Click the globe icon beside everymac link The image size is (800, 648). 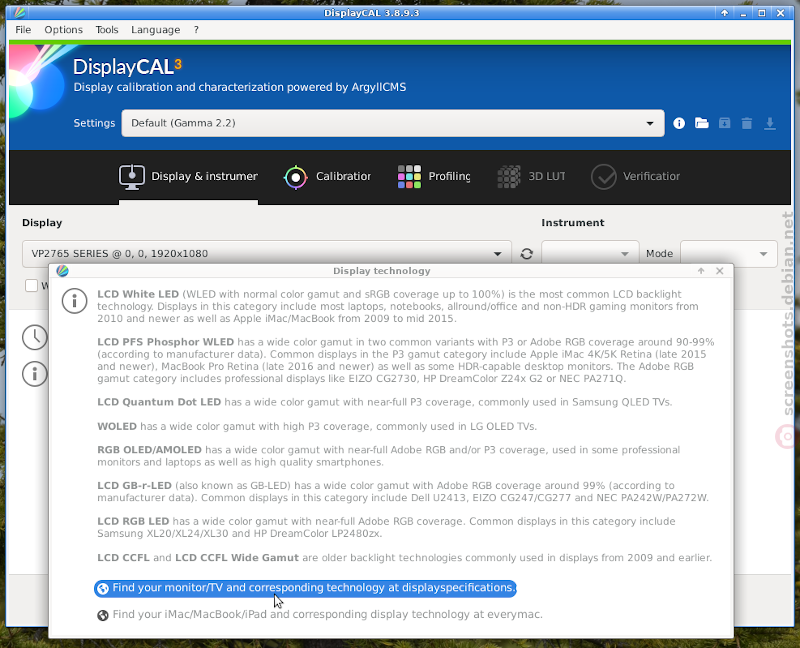103,615
